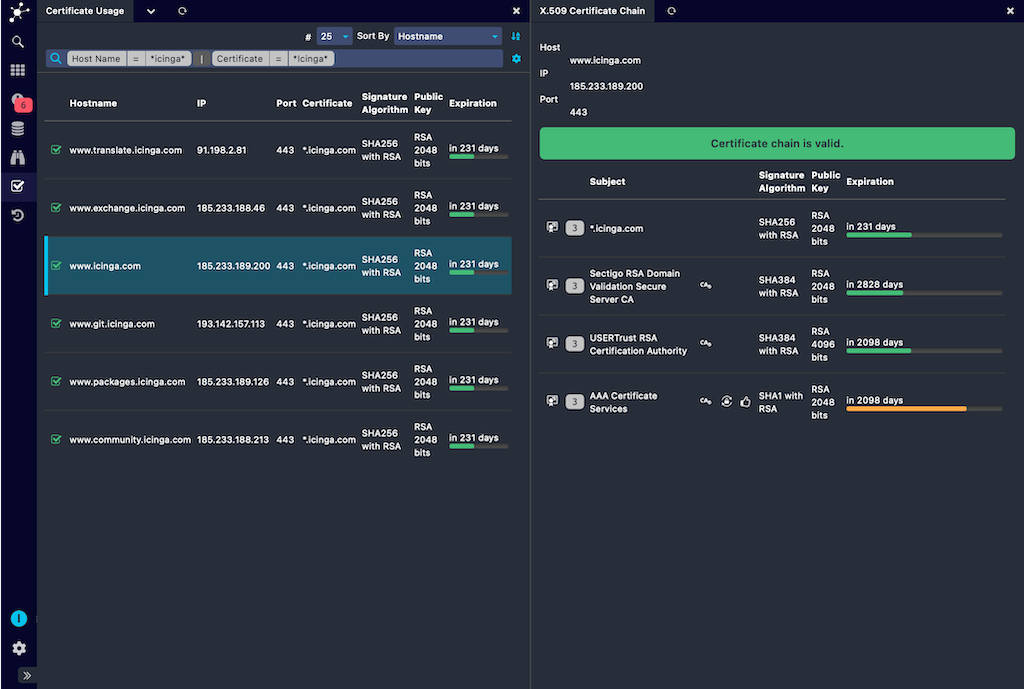1024x689 pixels.
Task: Click the certificate icon of the USERTrust RSA row
Action: coord(552,343)
